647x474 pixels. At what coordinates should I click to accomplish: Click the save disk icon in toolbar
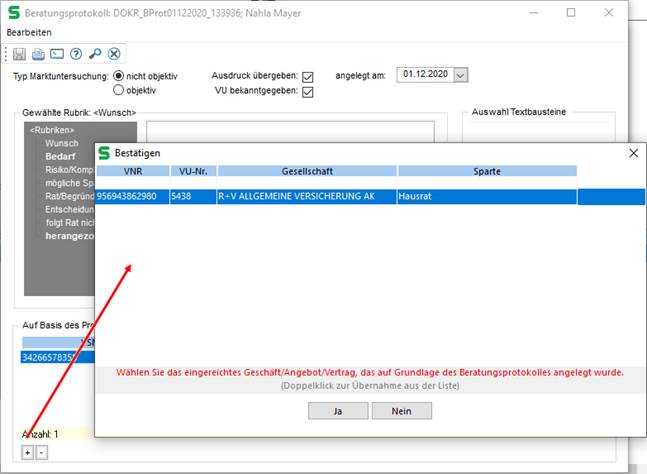20,54
